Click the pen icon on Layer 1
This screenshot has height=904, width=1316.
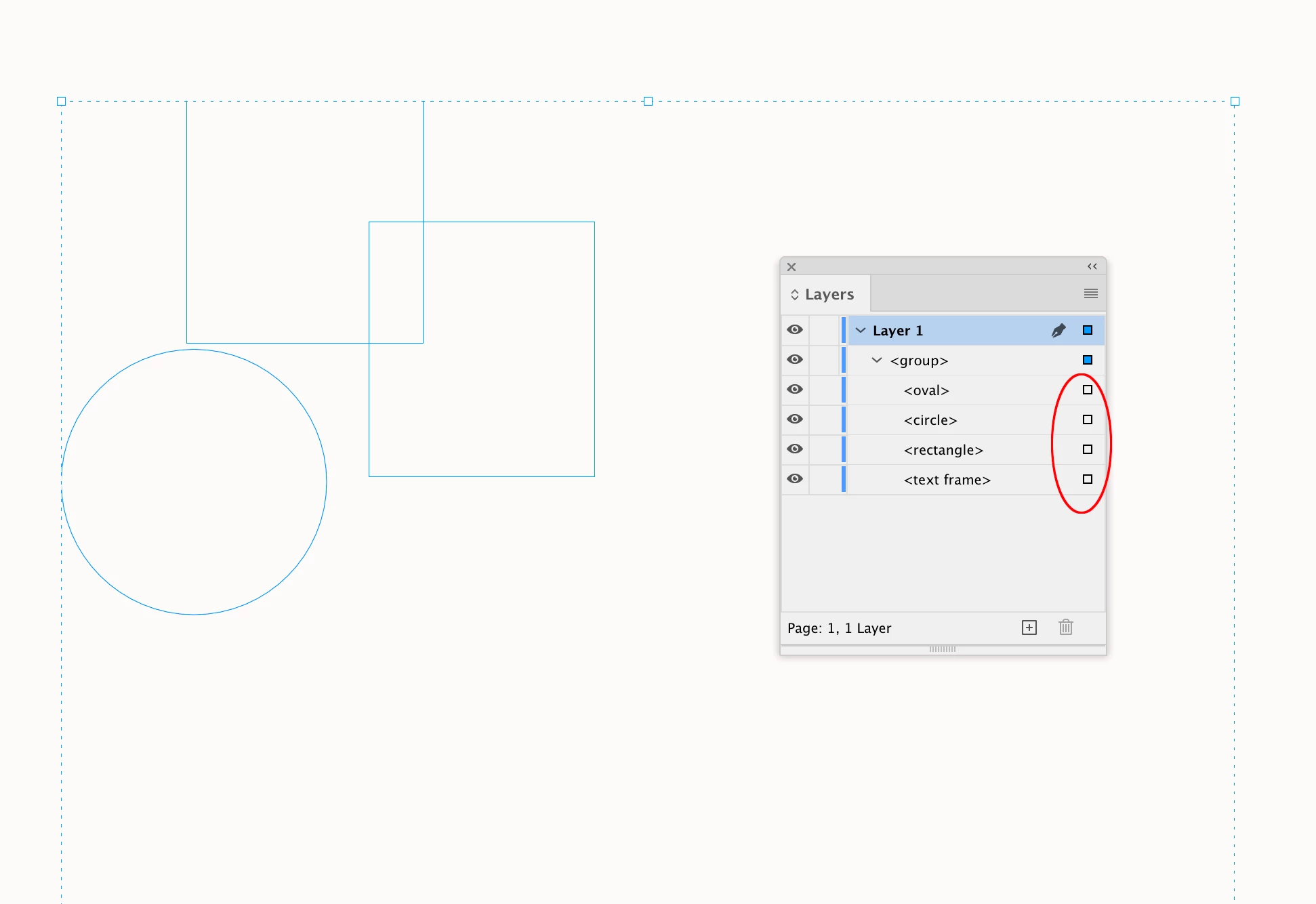pos(1058,331)
